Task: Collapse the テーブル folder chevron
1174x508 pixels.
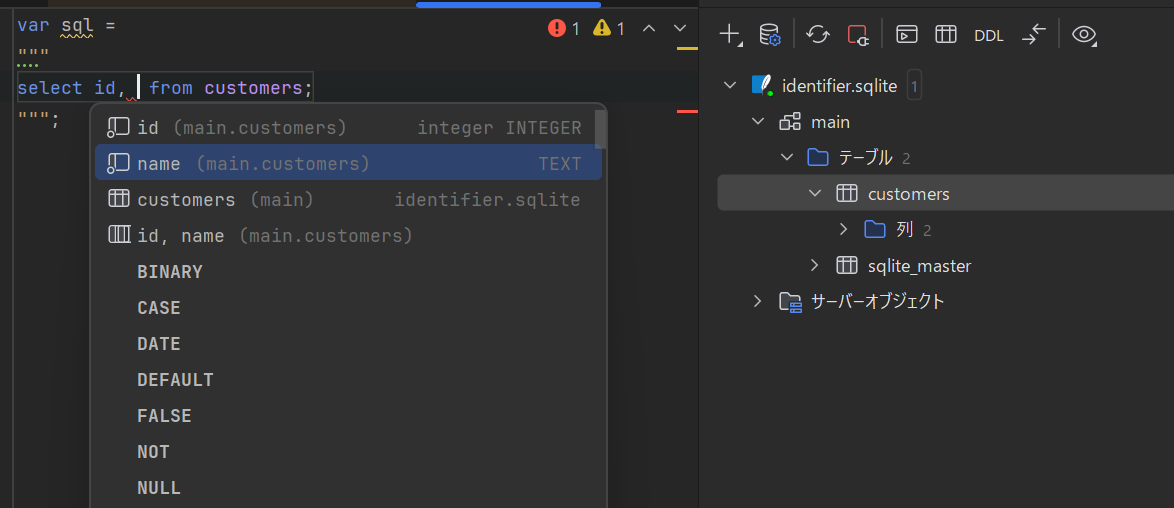Action: pos(787,157)
